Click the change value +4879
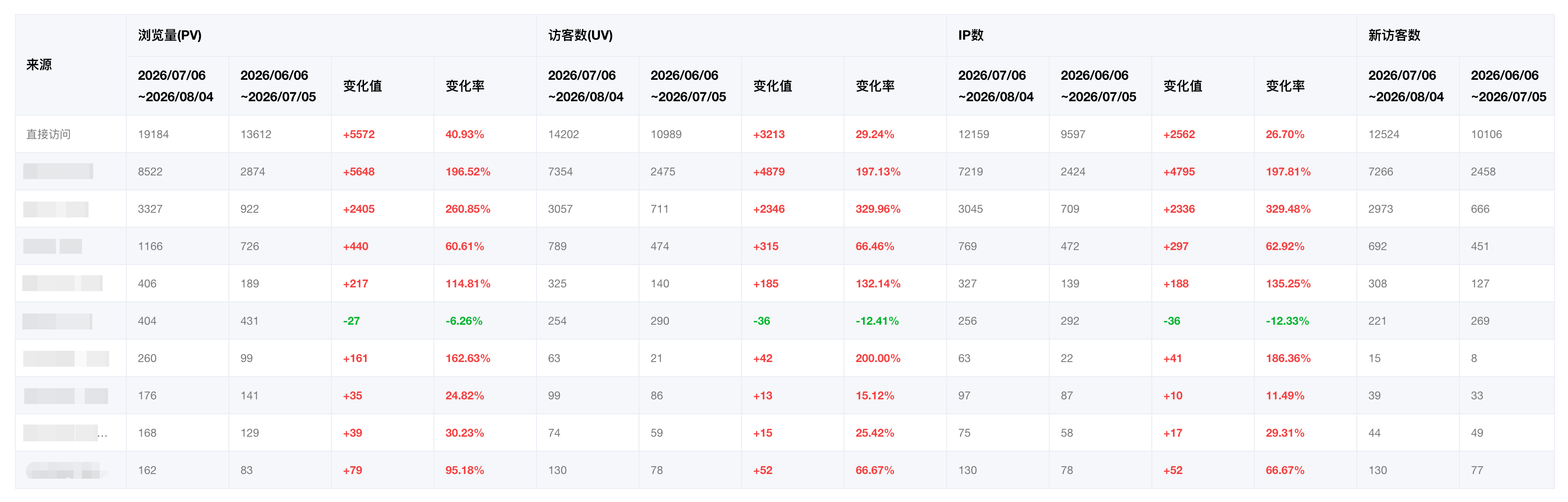Viewport: 1568px width, 502px height. (770, 172)
